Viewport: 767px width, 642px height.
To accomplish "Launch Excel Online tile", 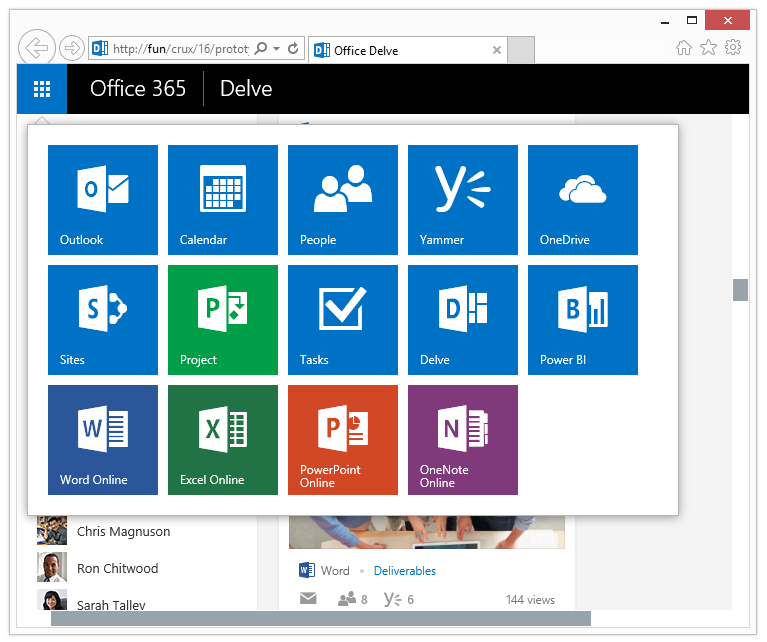I will click(x=223, y=440).
